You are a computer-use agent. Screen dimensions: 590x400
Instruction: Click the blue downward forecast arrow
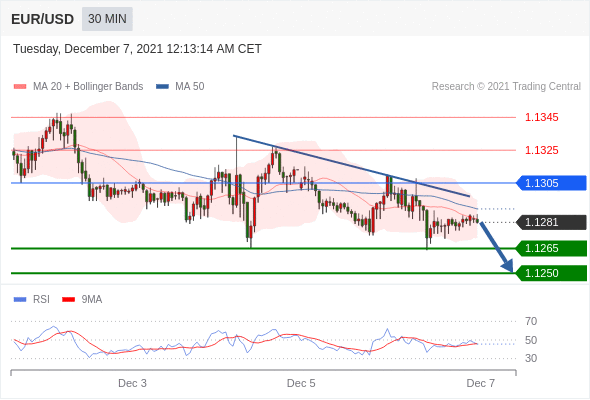coord(496,247)
